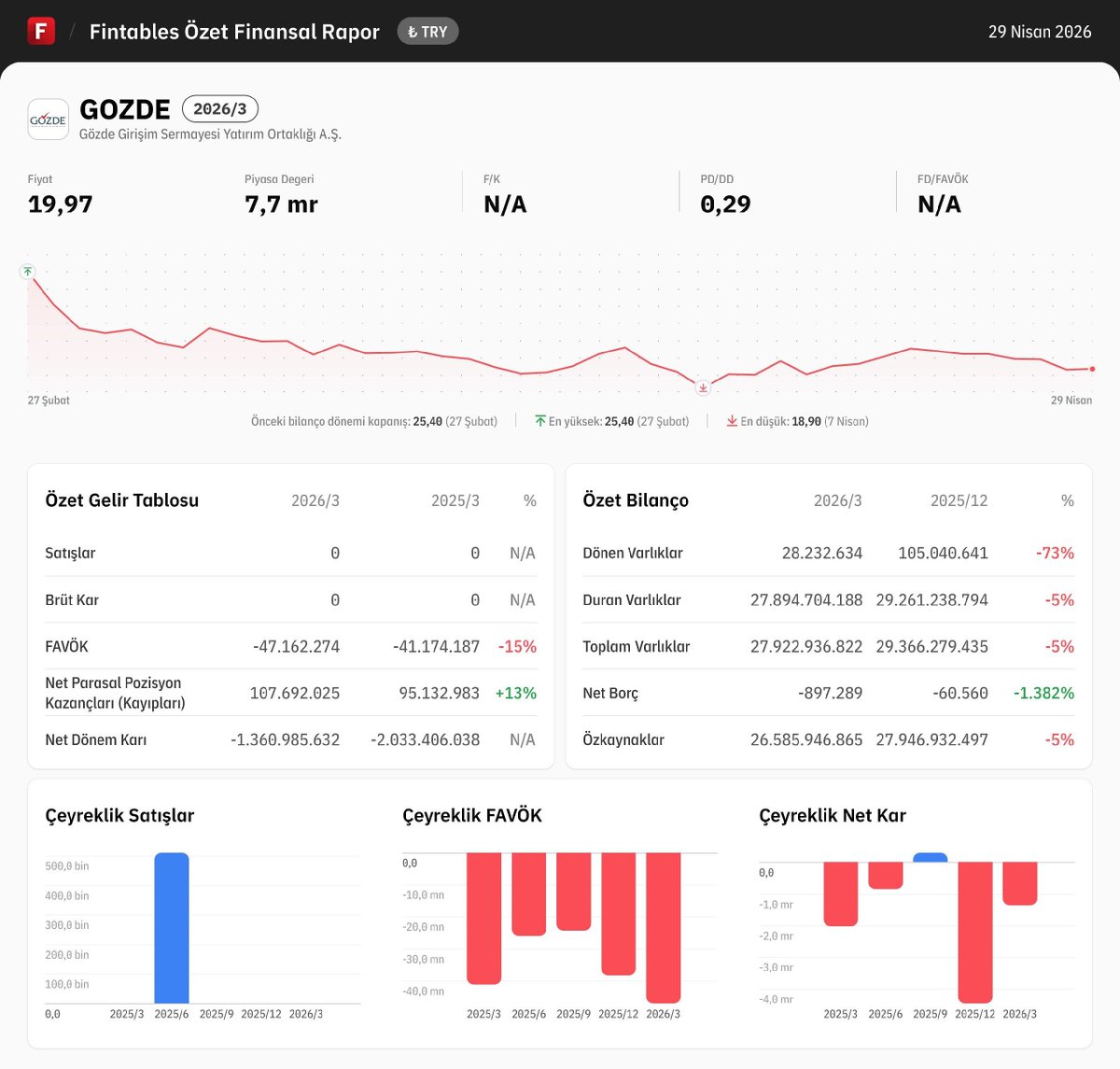Click the 29 Nisan 2026 date in header
The height and width of the screenshot is (1069, 1120).
(x=1040, y=32)
